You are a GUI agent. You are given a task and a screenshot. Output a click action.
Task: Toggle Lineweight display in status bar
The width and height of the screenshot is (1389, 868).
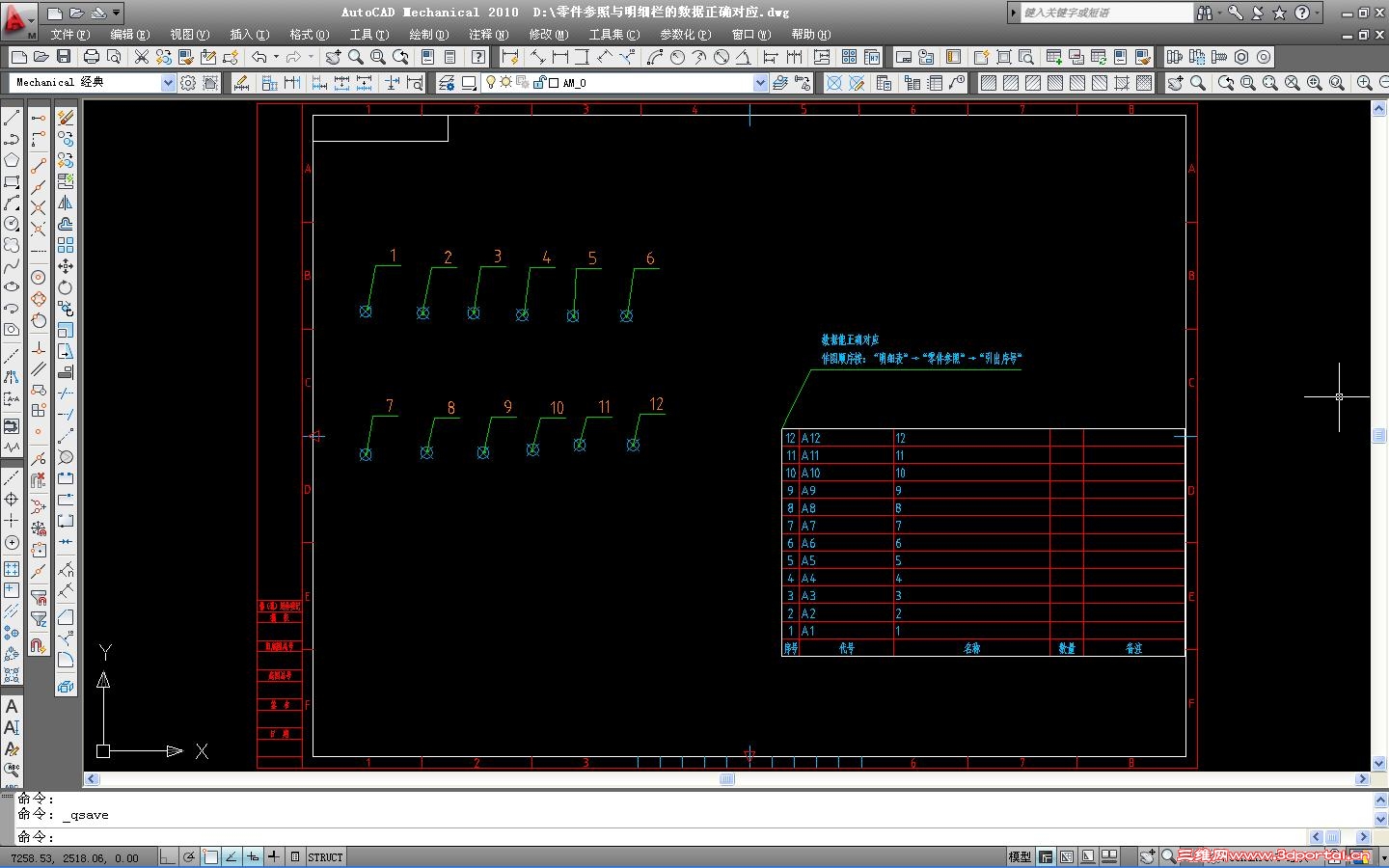click(274, 856)
